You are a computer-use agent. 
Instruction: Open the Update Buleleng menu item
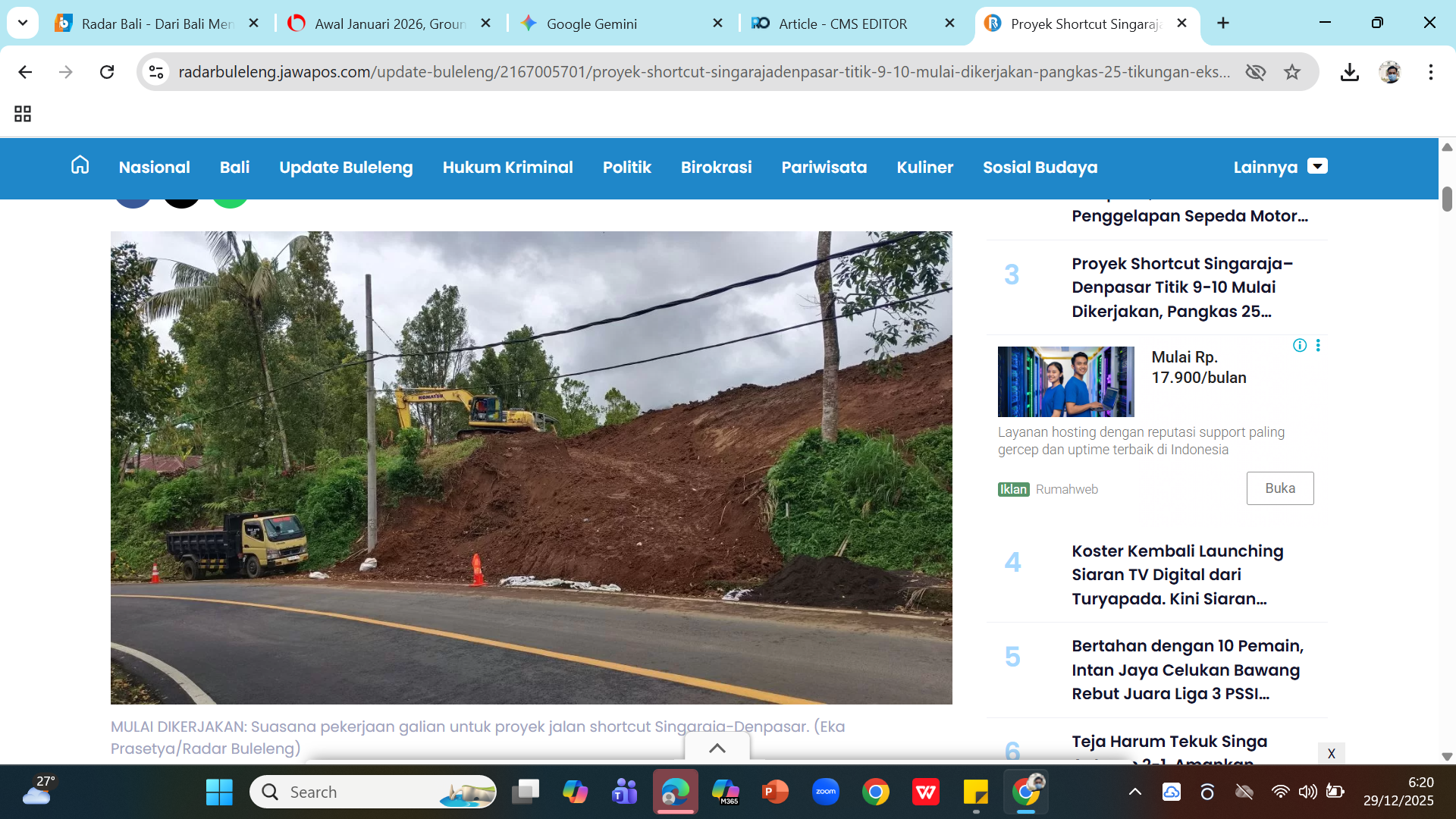pos(346,167)
